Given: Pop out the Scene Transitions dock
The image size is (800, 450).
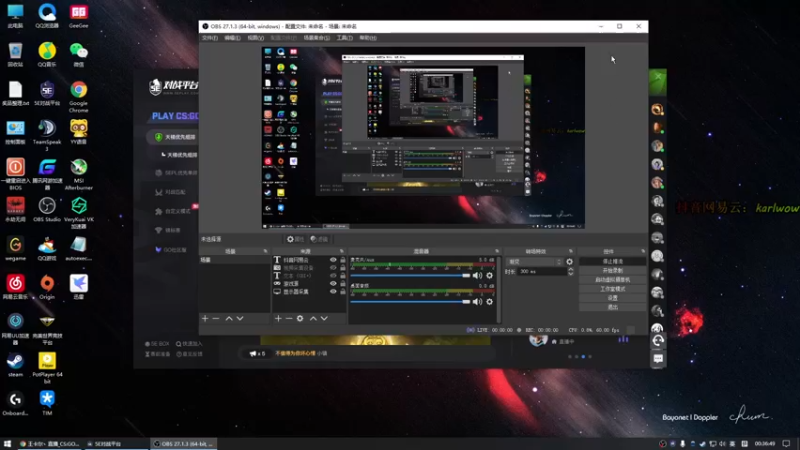Looking at the screenshot, I should (570, 251).
